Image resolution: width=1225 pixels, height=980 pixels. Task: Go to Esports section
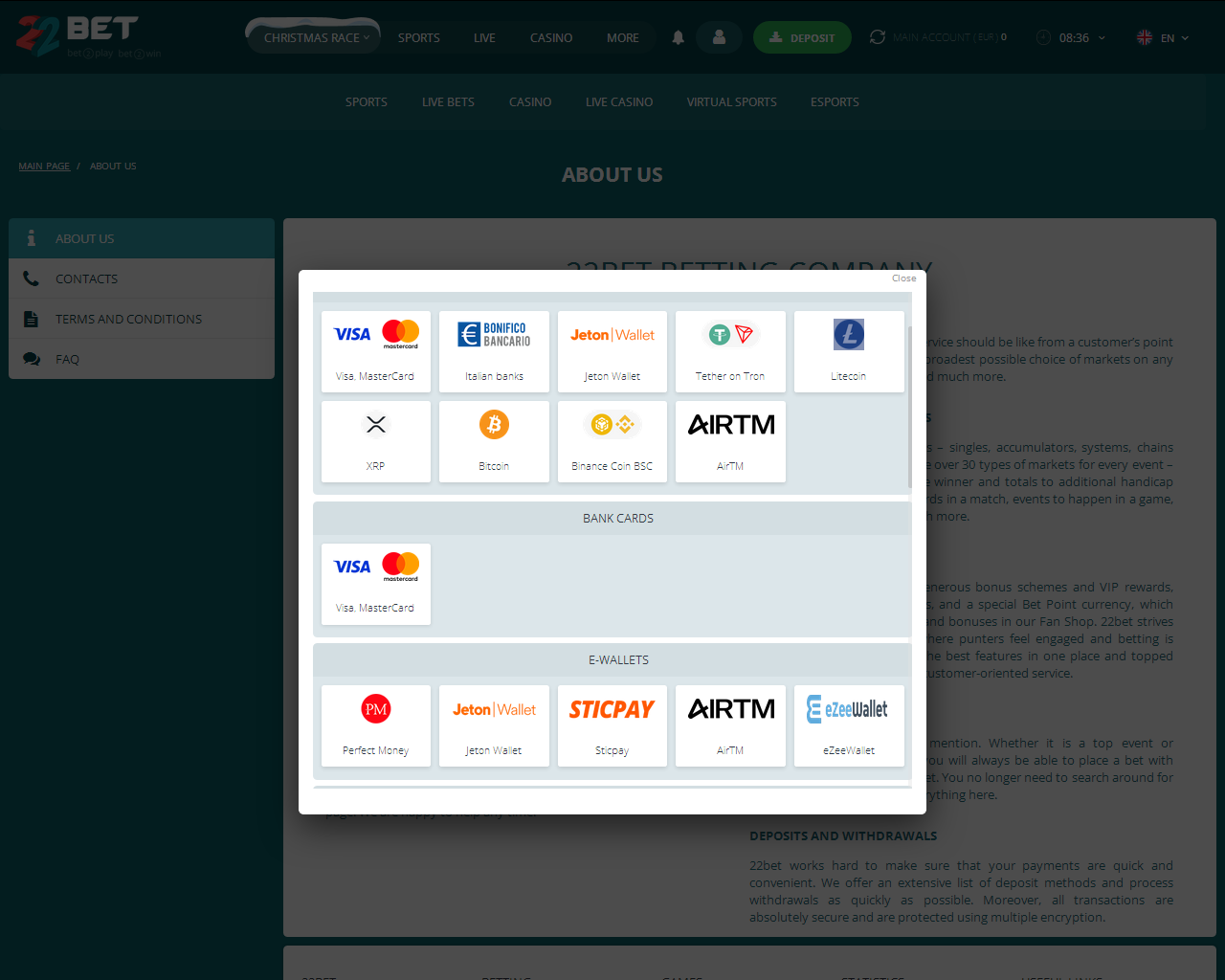(x=835, y=101)
